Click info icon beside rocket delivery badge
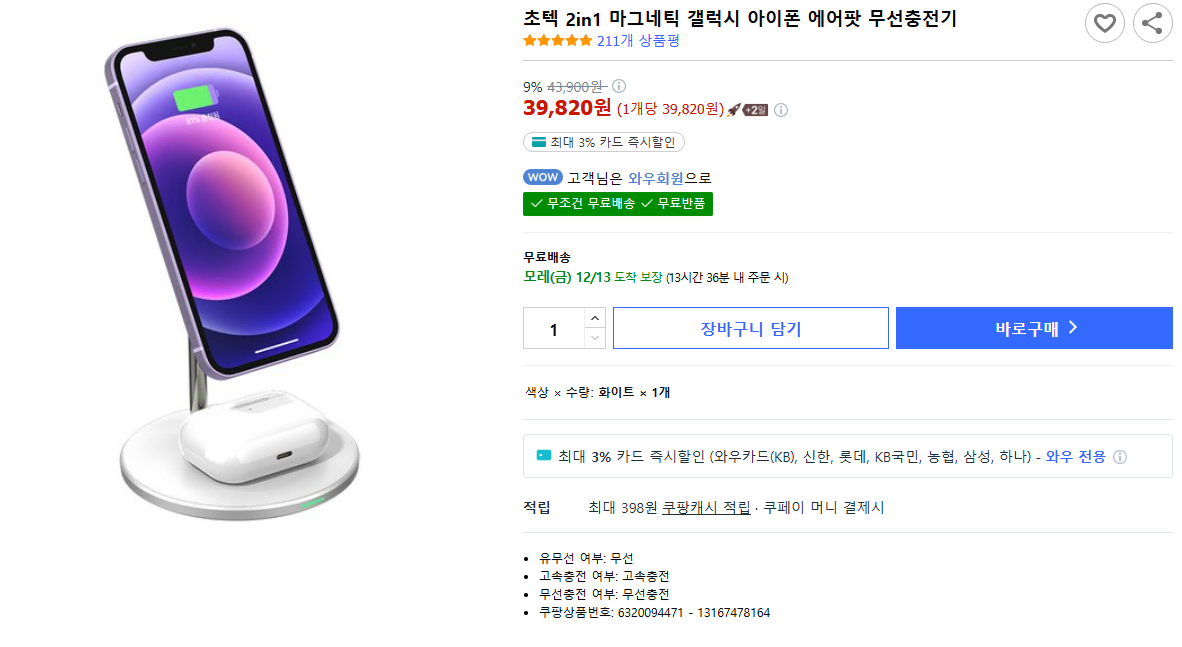The image size is (1182, 647). (781, 110)
